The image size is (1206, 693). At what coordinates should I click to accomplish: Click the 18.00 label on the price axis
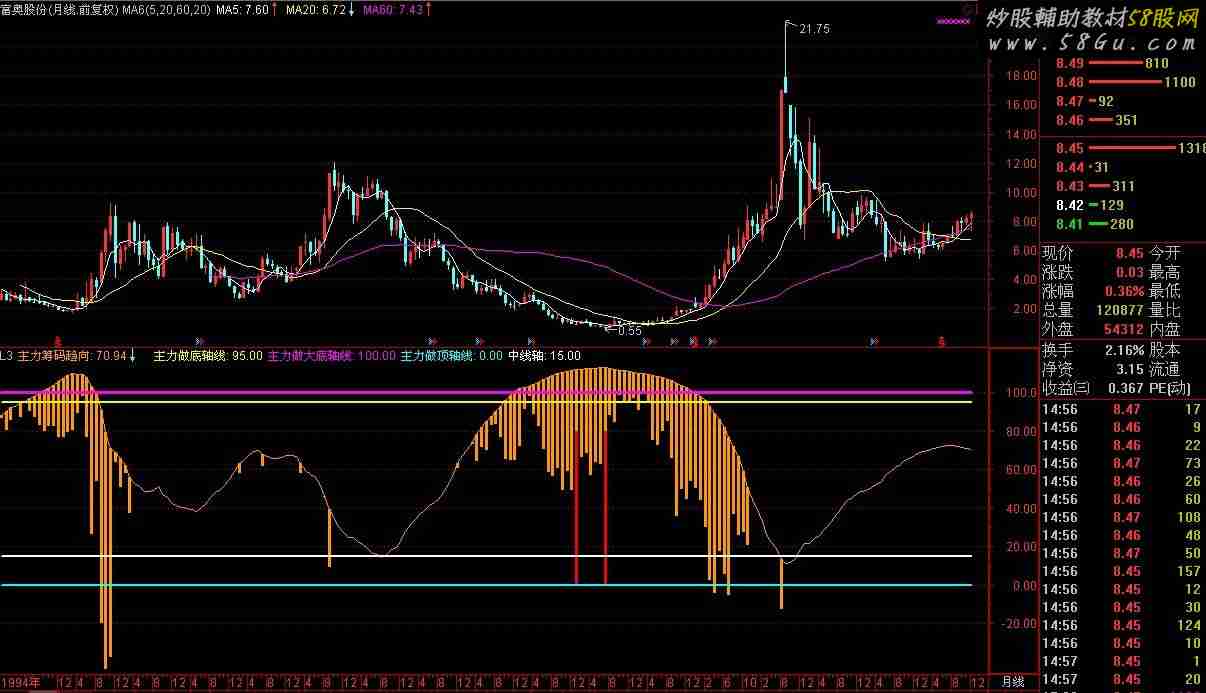coord(1021,75)
